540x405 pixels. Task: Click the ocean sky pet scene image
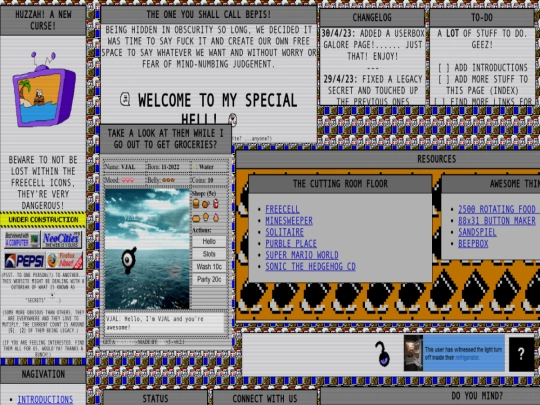(147, 249)
